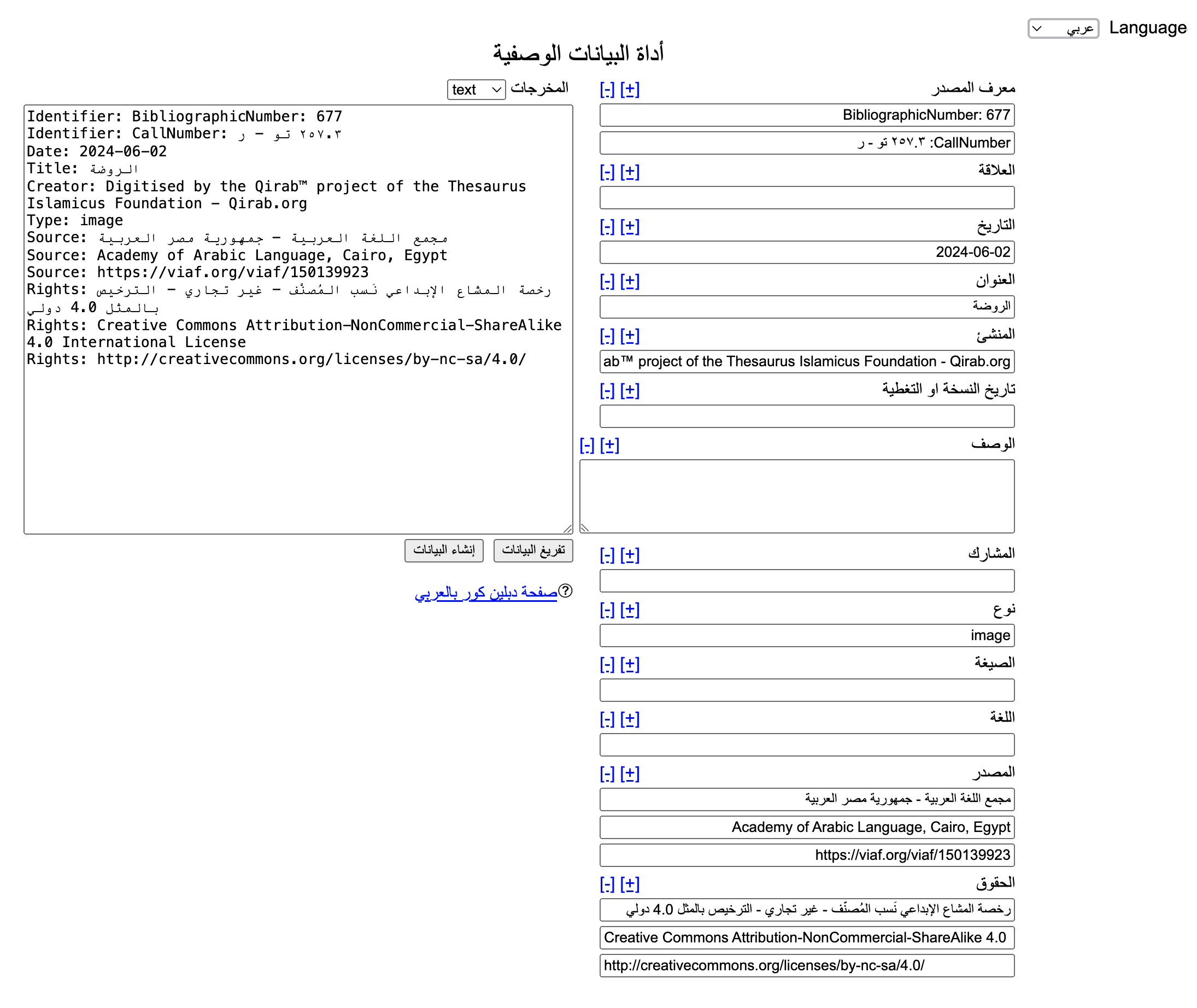The width and height of the screenshot is (1197, 1008).
Task: Remove a field with [-] for معرف المصدر
Action: pyautogui.click(x=607, y=90)
